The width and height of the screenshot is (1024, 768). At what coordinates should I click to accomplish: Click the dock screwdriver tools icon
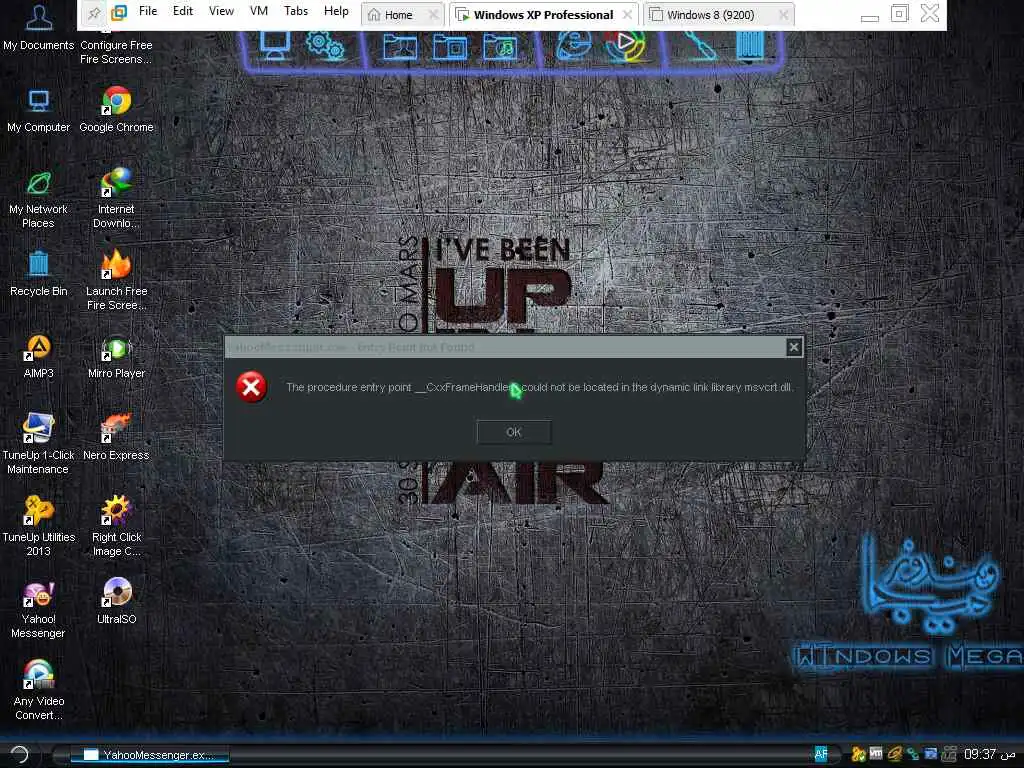pyautogui.click(x=702, y=46)
